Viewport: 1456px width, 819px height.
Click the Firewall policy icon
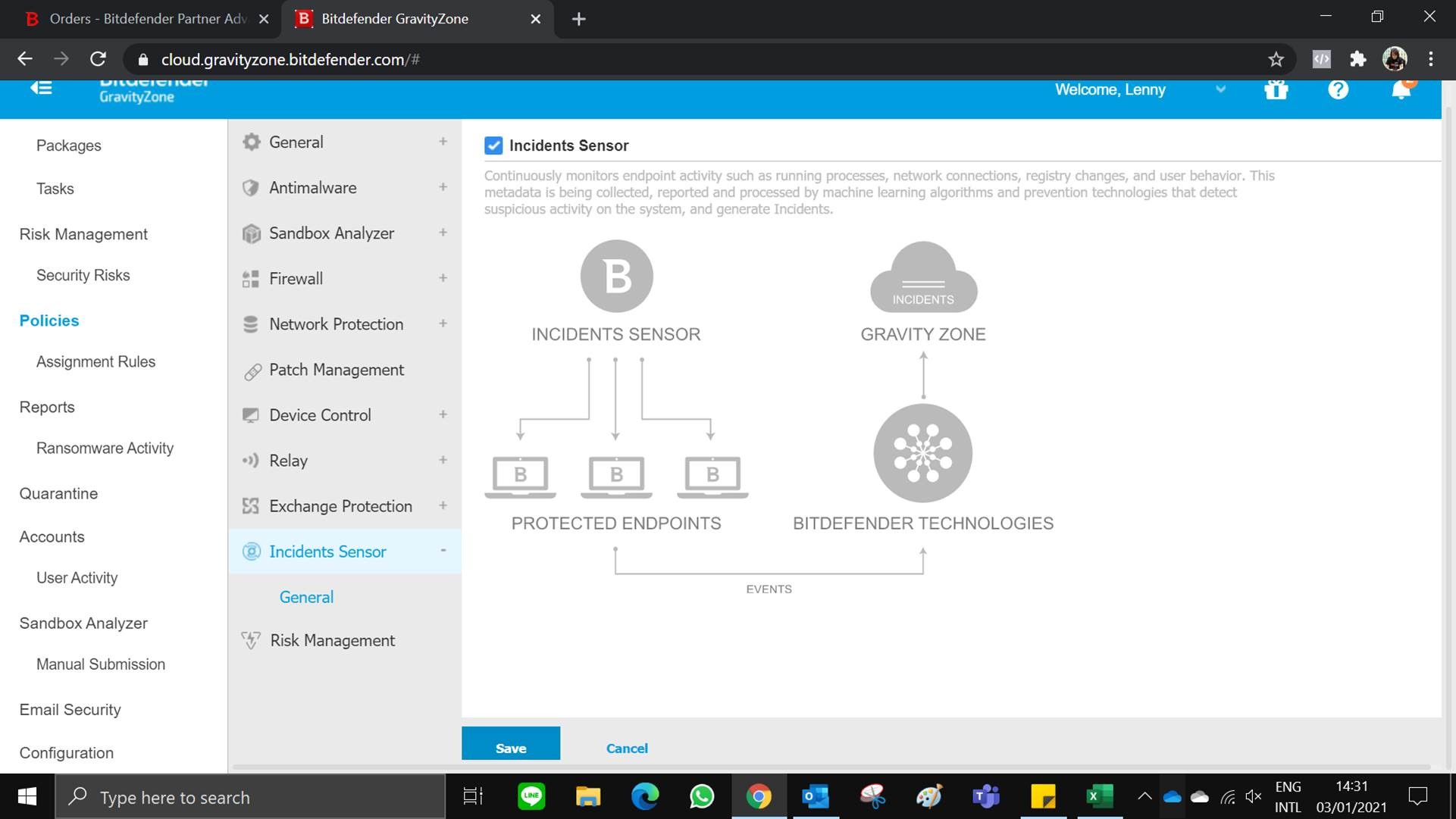(251, 279)
